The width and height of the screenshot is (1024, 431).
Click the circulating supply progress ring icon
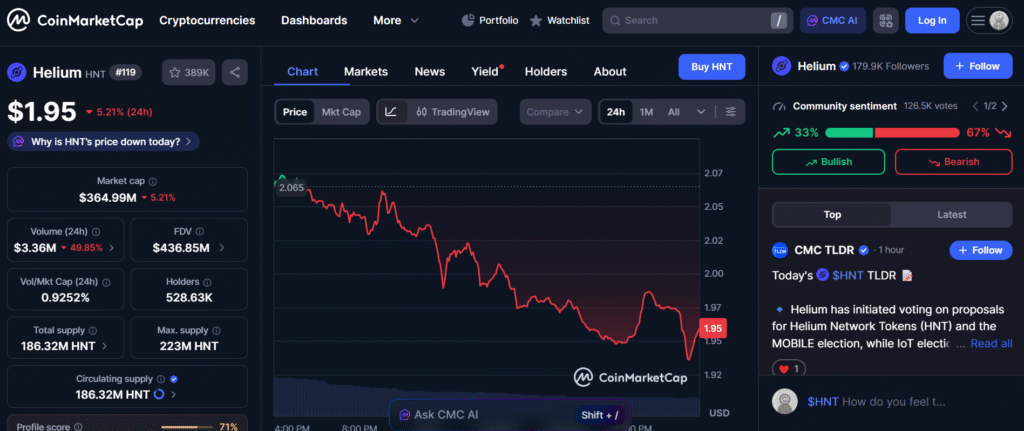pyautogui.click(x=159, y=394)
